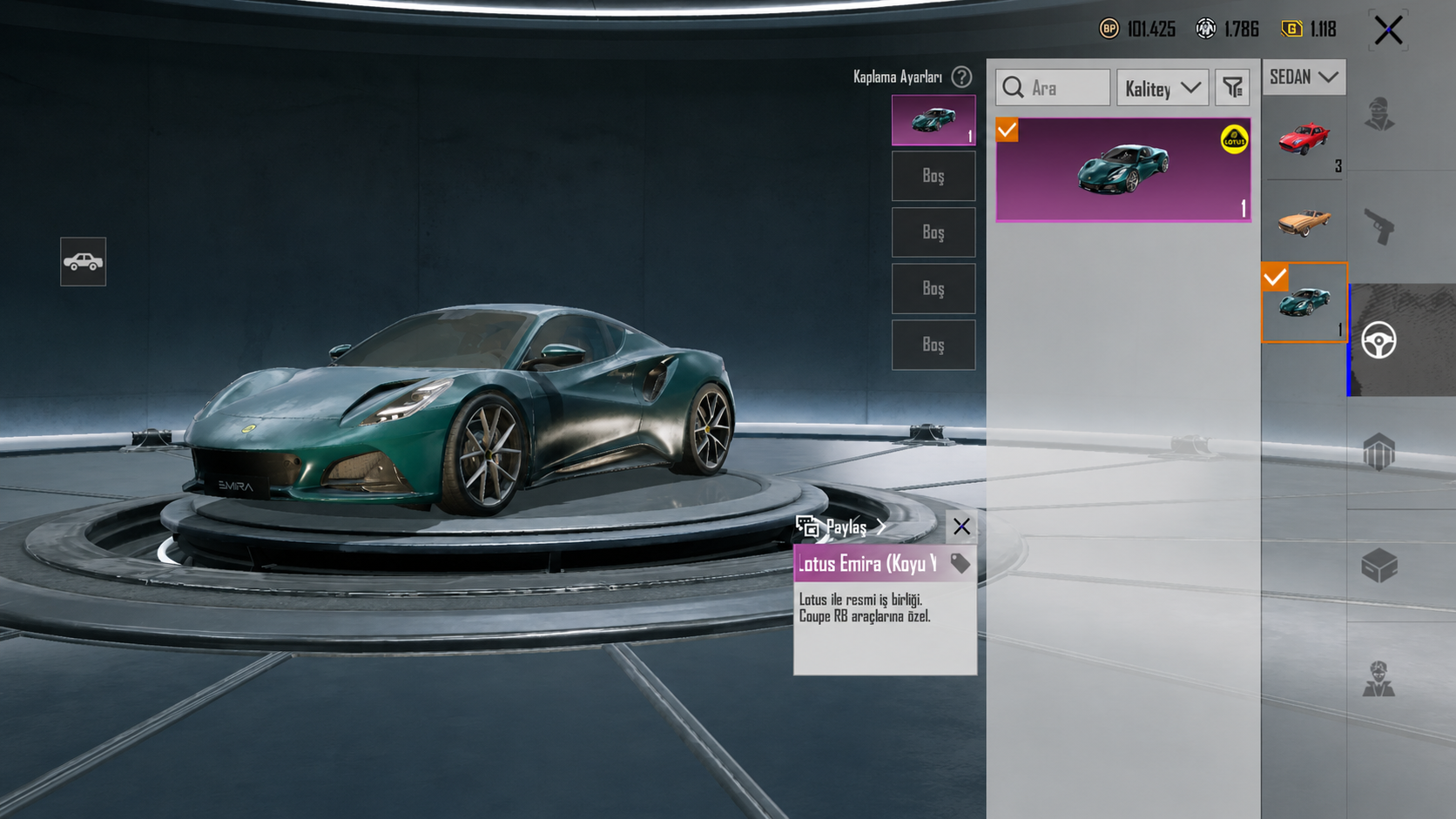The width and height of the screenshot is (1456, 819).
Task: Choose the orange convertible vehicle
Action: 1304,221
